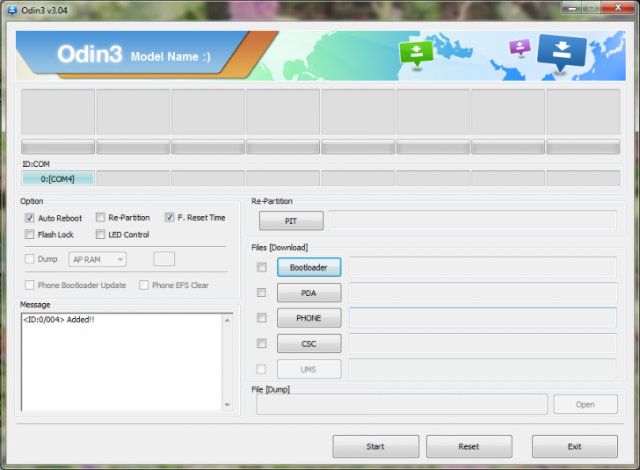Pick a CSC file
Viewport: 640px width, 470px height.
pos(309,344)
